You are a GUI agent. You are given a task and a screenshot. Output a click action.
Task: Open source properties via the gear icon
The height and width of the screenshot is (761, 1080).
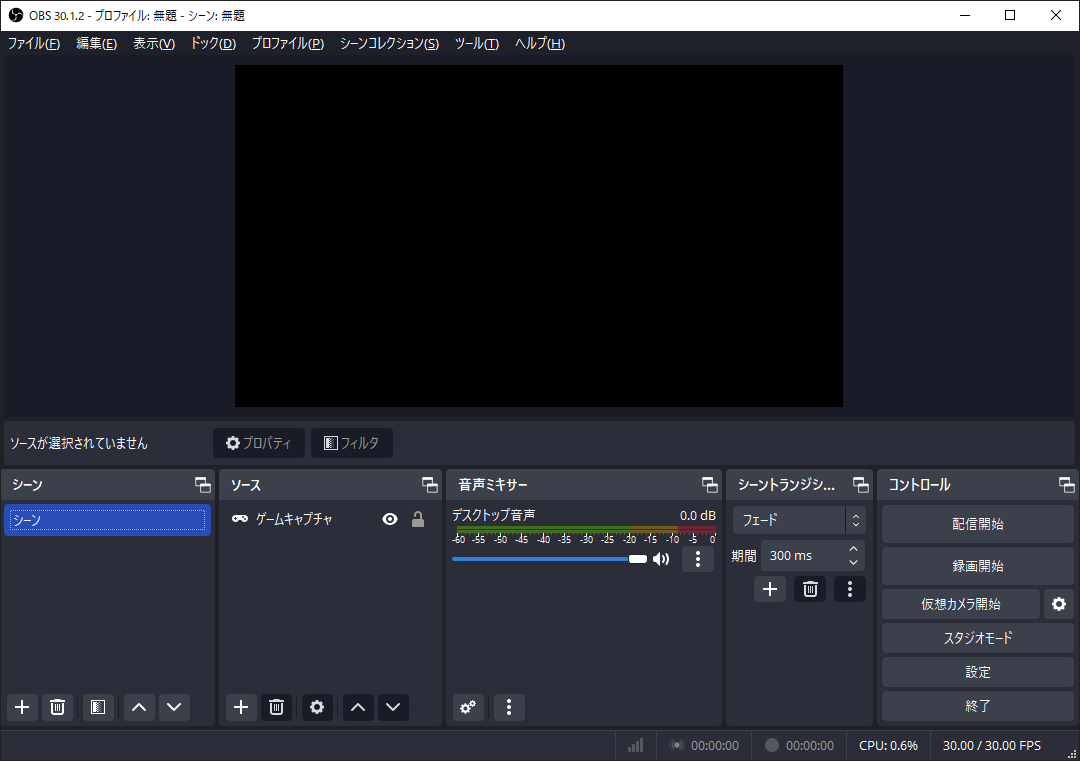[x=317, y=707]
